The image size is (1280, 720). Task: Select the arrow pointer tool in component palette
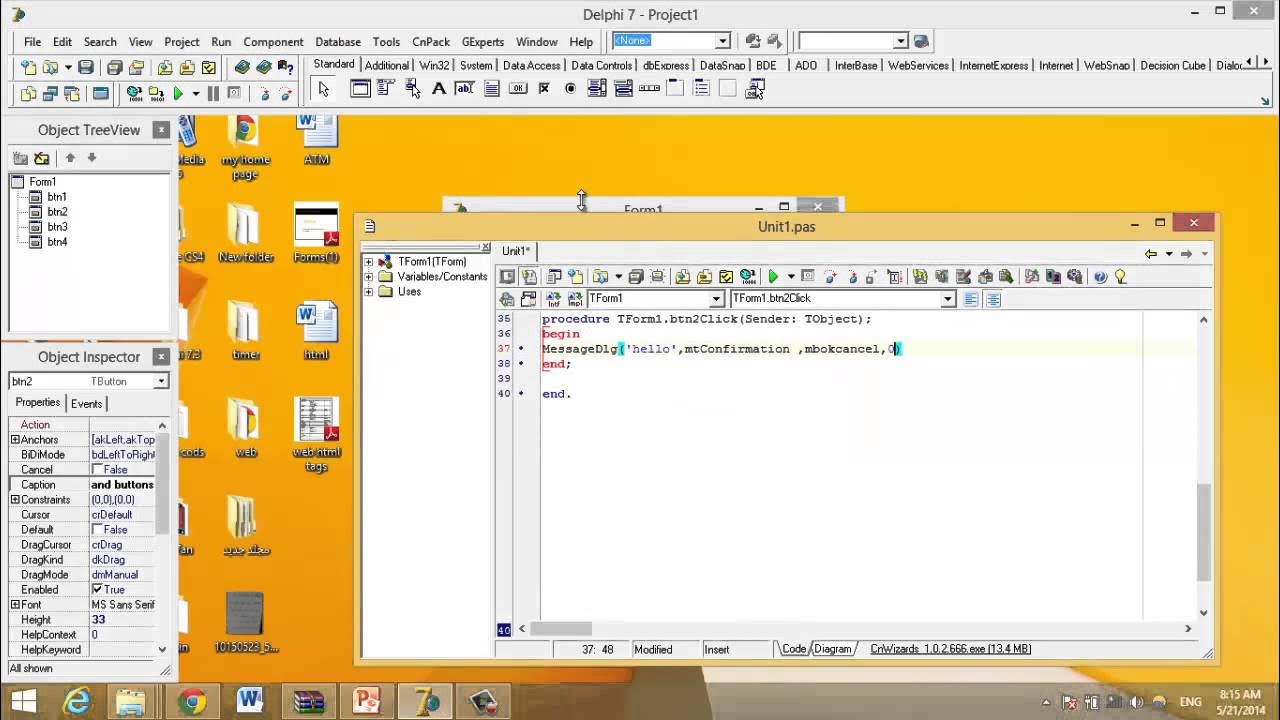pos(323,89)
